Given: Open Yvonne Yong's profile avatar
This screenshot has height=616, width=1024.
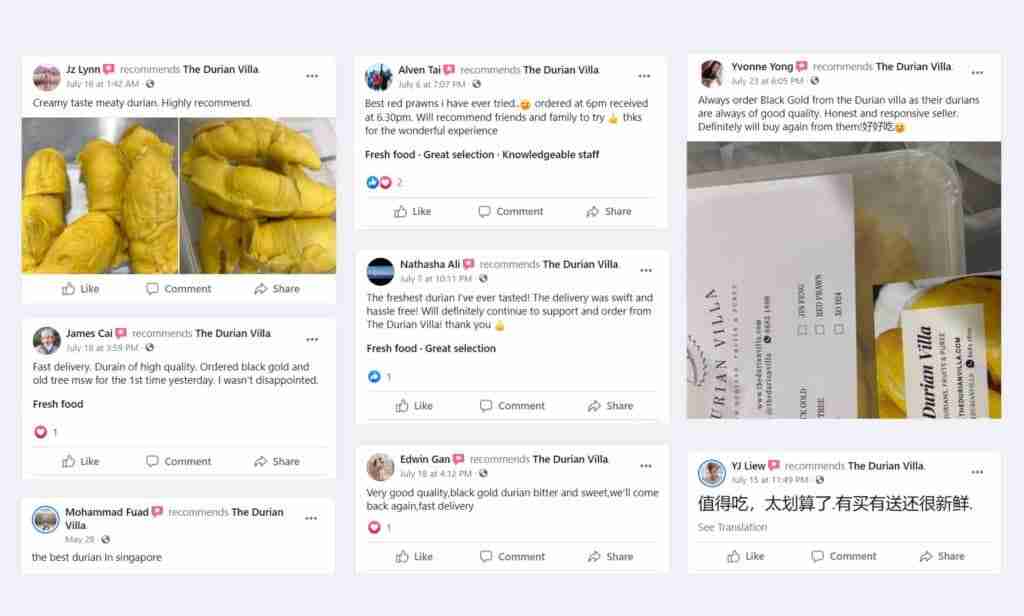Looking at the screenshot, I should coord(712,73).
